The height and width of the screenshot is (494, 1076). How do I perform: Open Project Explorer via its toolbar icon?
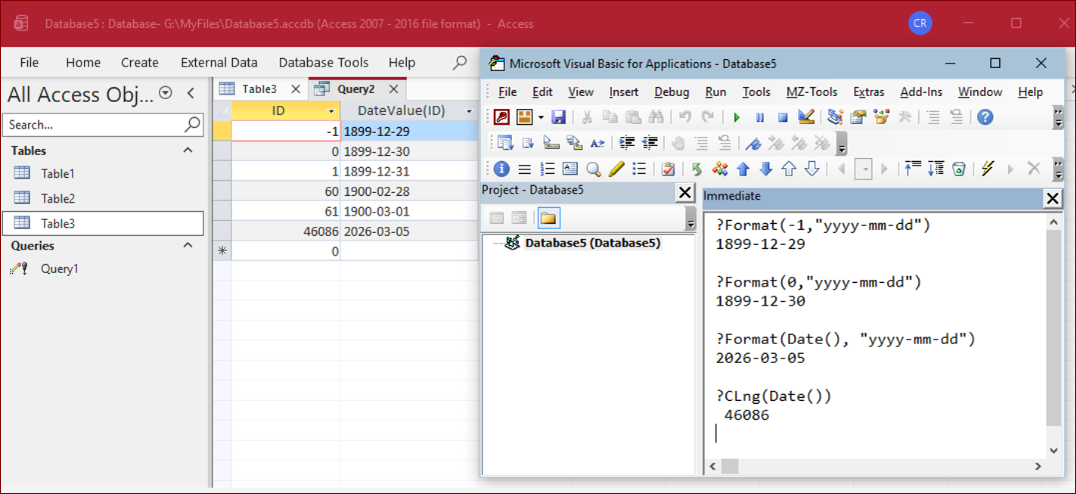tap(835, 117)
